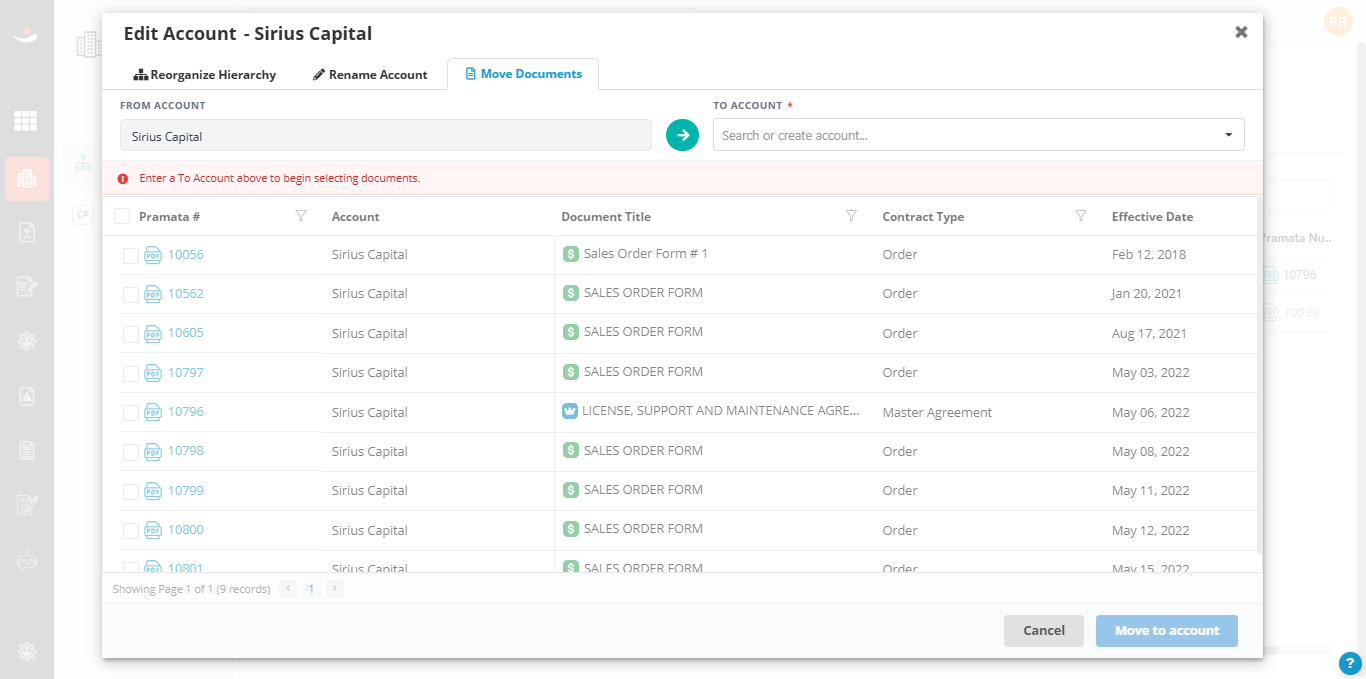Click order icon in Jan 20, 2021 row

coord(571,293)
